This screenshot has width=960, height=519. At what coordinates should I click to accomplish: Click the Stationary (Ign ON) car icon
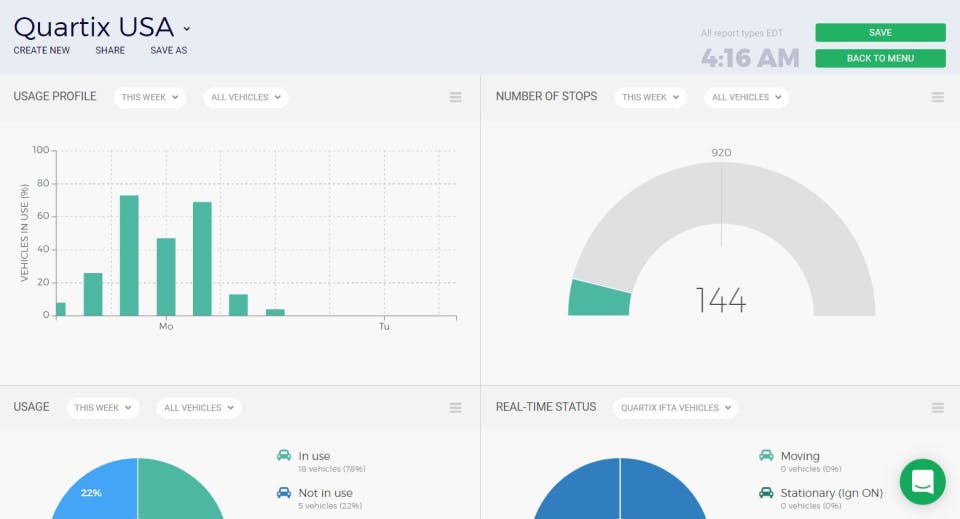pyautogui.click(x=766, y=492)
